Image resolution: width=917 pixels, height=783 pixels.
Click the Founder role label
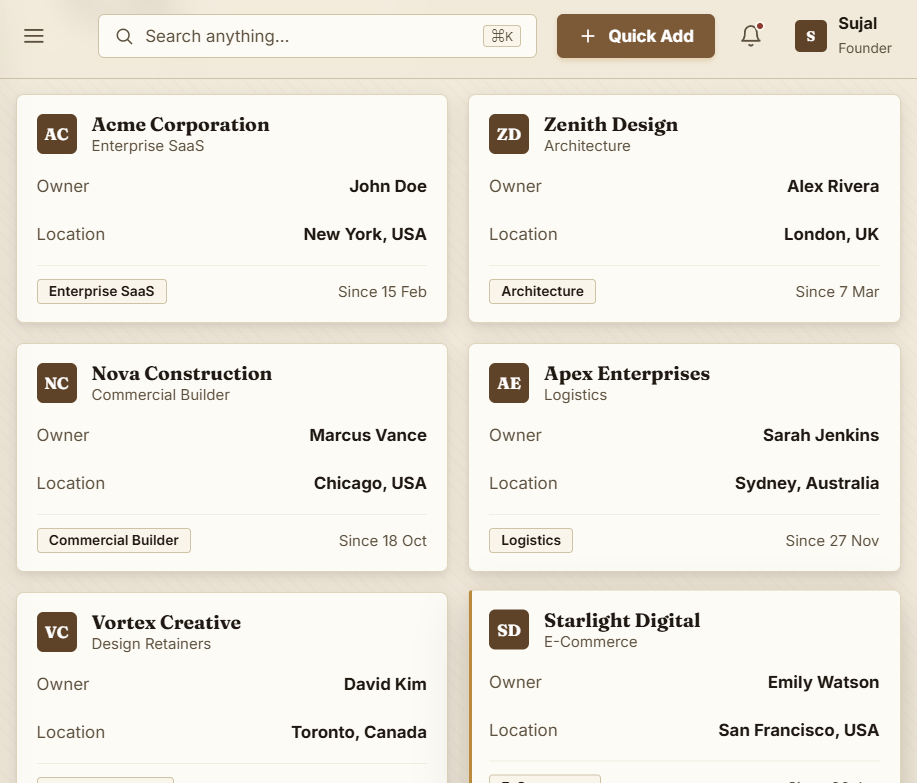(x=864, y=48)
